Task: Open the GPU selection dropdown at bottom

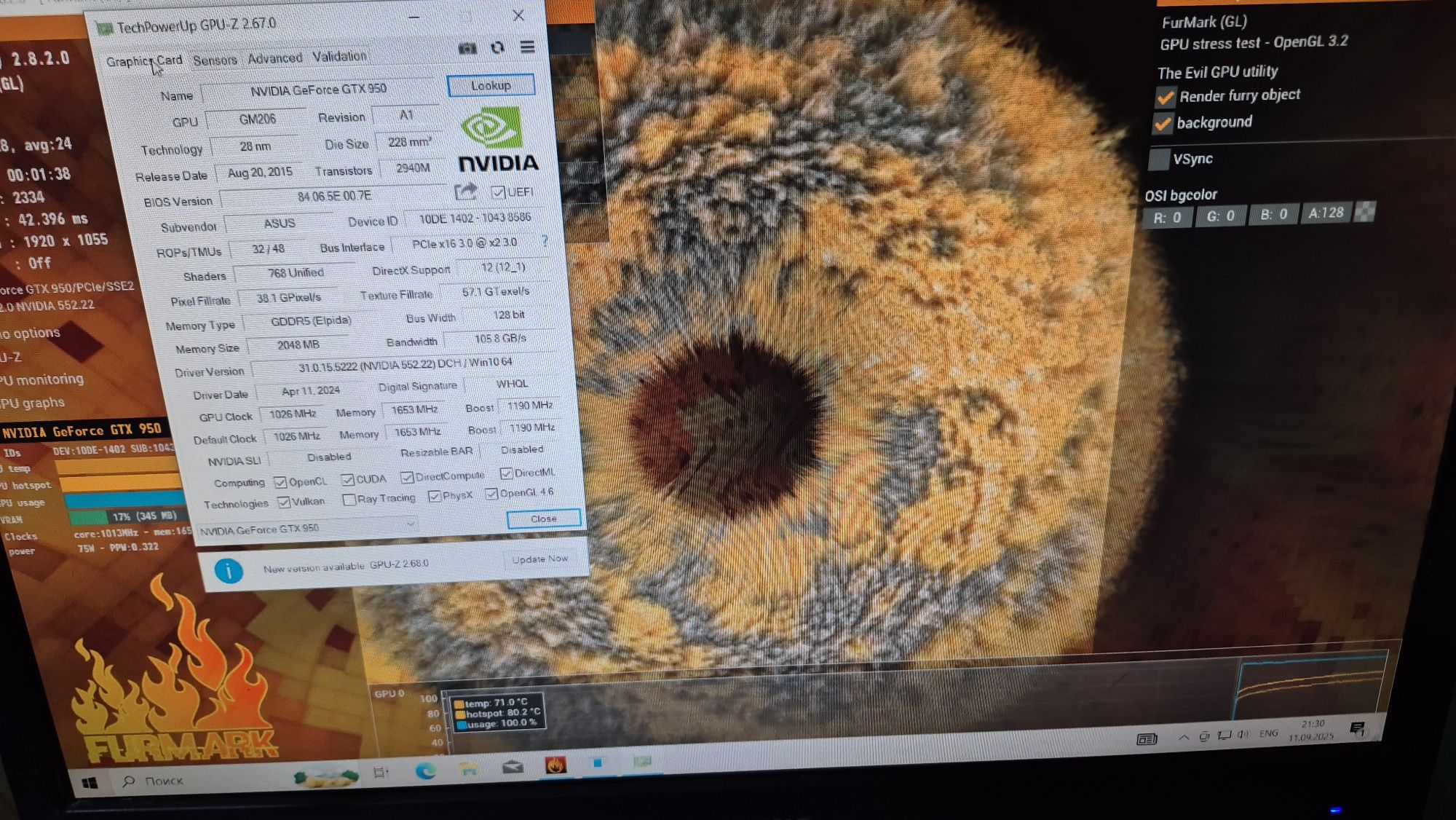Action: click(307, 527)
